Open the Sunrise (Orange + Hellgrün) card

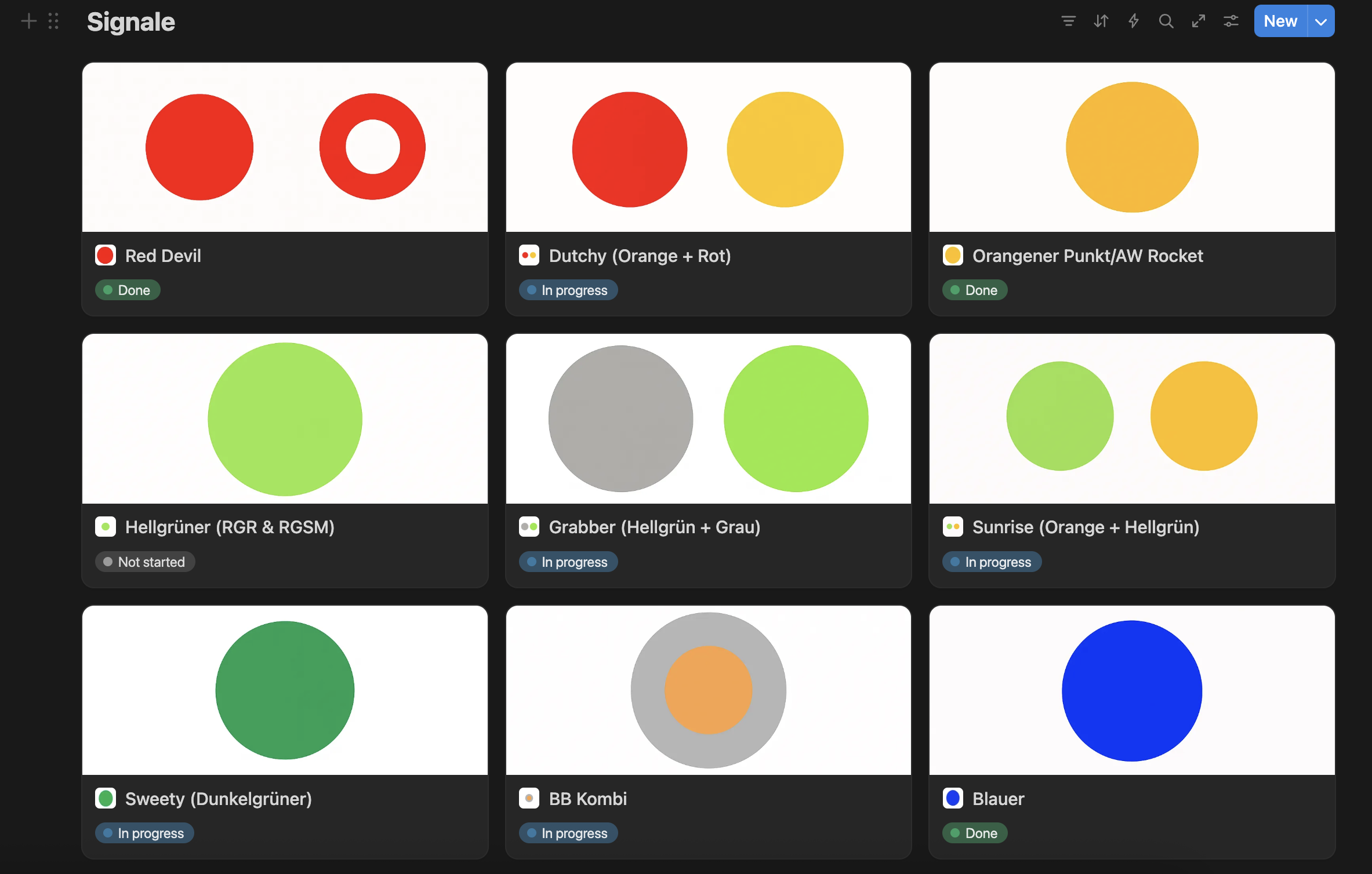point(1086,527)
